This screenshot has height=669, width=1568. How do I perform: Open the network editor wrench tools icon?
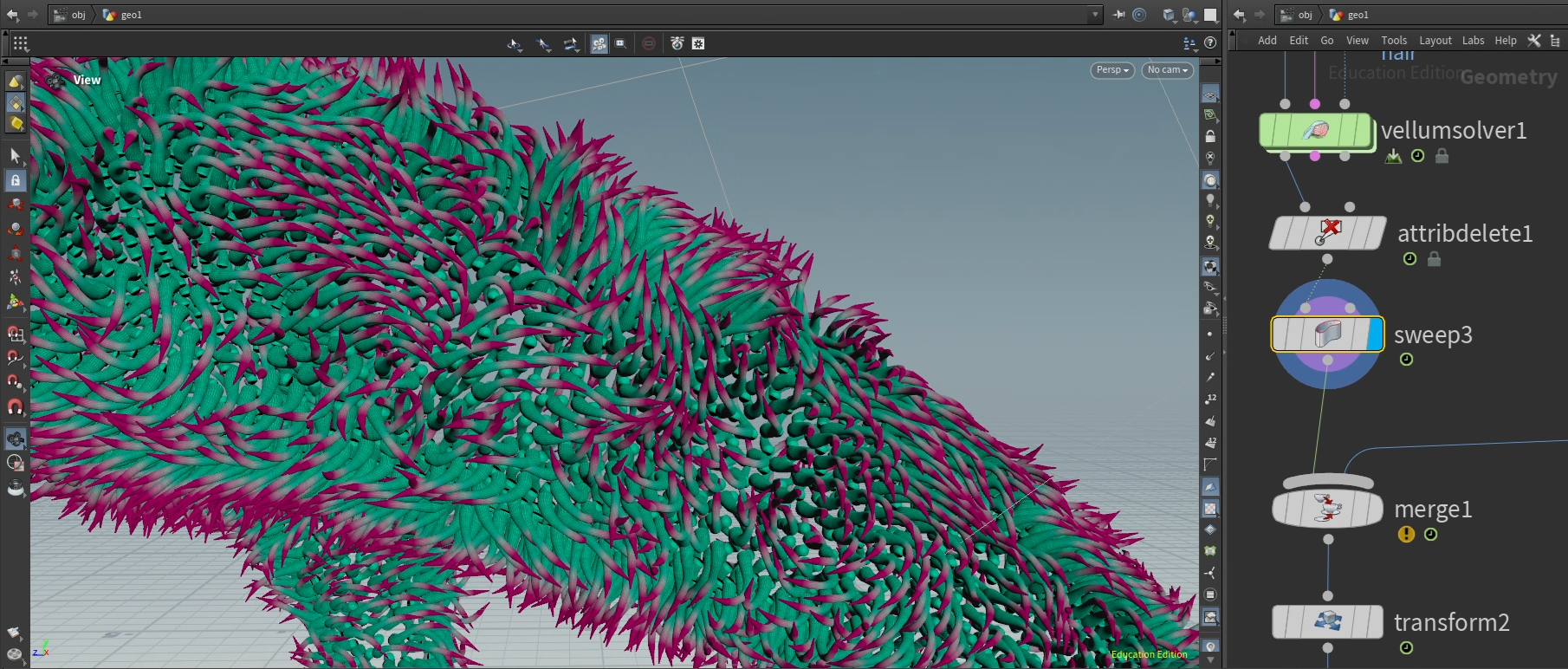pyautogui.click(x=1534, y=40)
